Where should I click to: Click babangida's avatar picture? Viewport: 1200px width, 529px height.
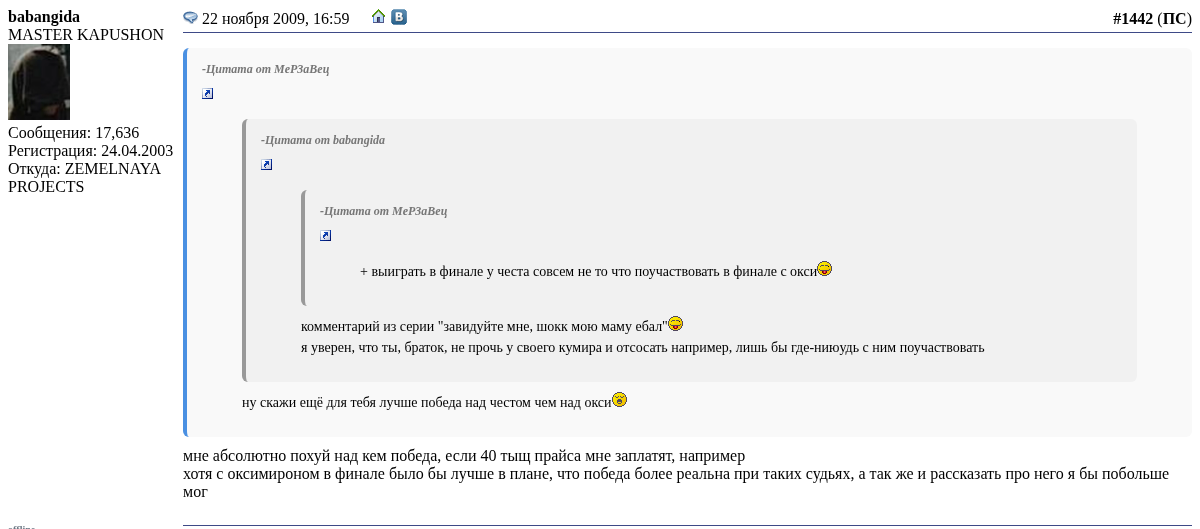[39, 82]
